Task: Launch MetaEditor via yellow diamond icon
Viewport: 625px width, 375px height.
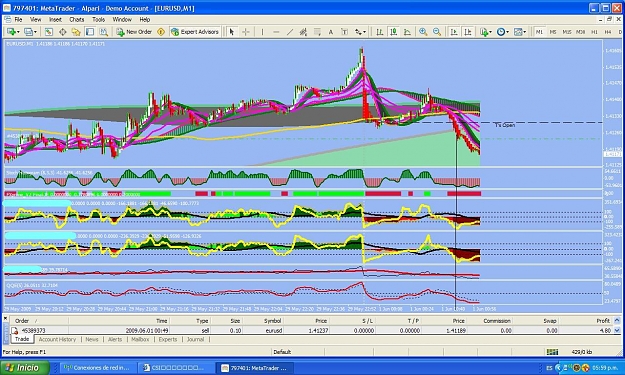Action: 161,32
